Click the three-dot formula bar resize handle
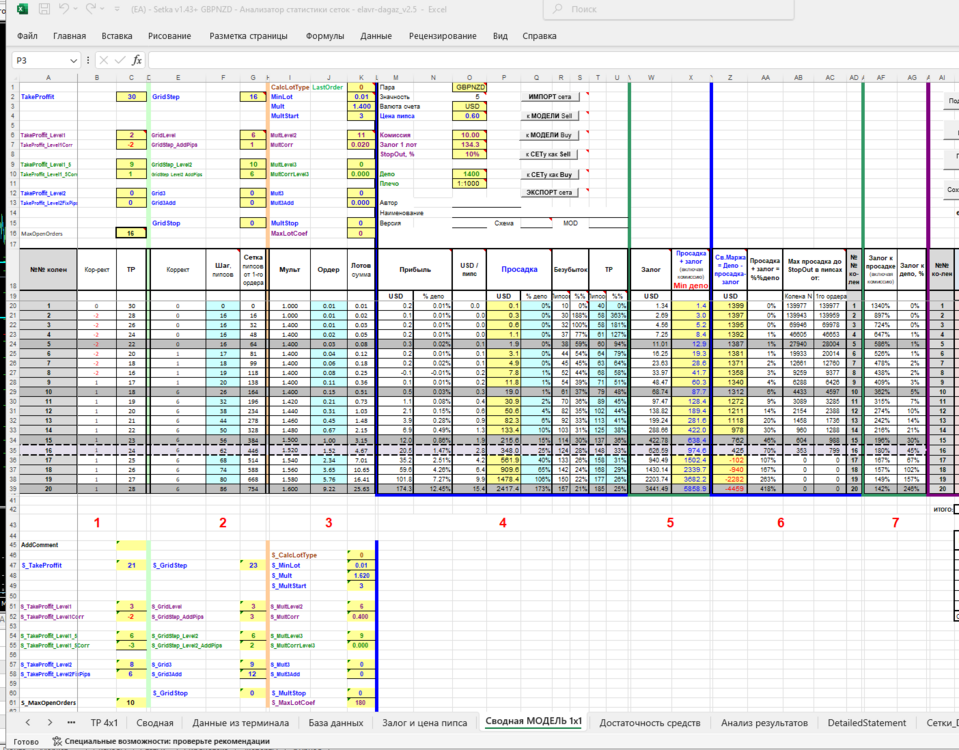The image size is (959, 750). pyautogui.click(x=88, y=60)
